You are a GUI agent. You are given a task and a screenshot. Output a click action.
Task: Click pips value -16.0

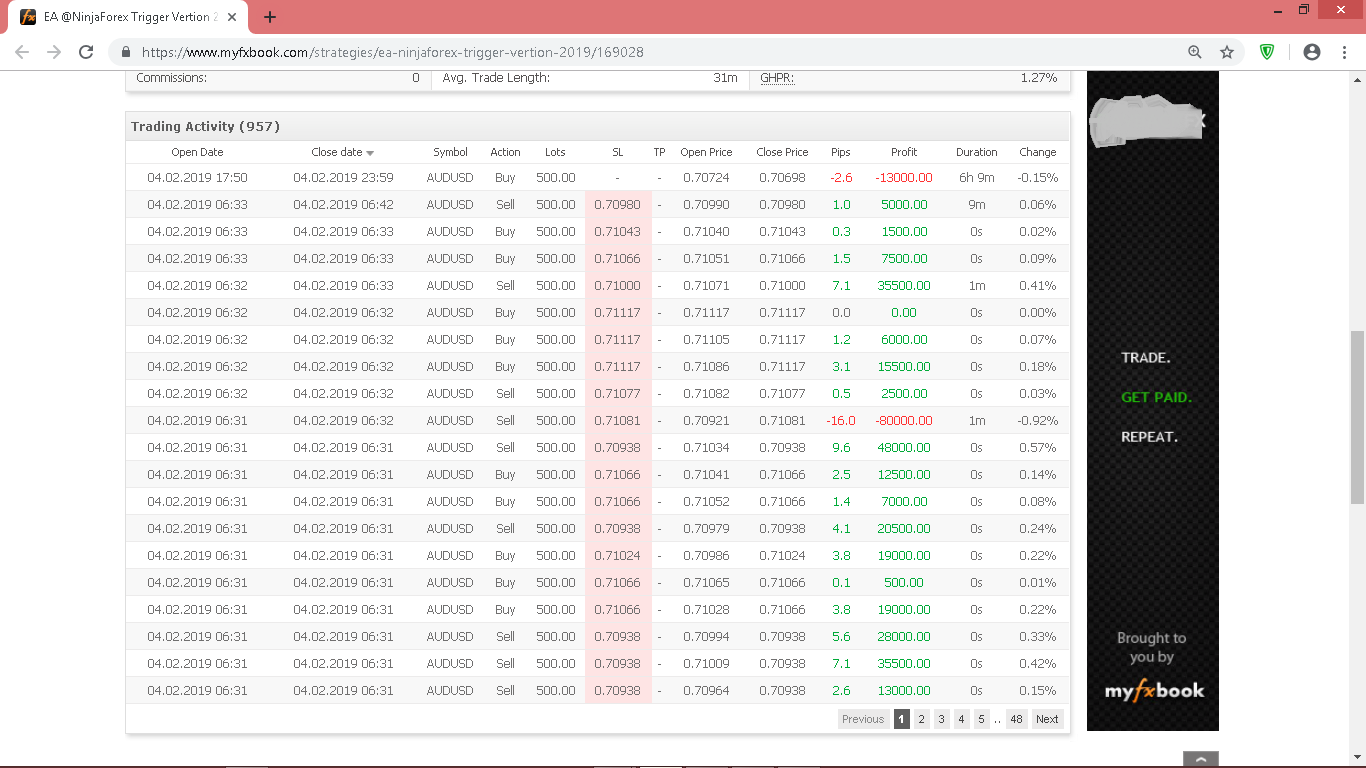click(x=841, y=421)
